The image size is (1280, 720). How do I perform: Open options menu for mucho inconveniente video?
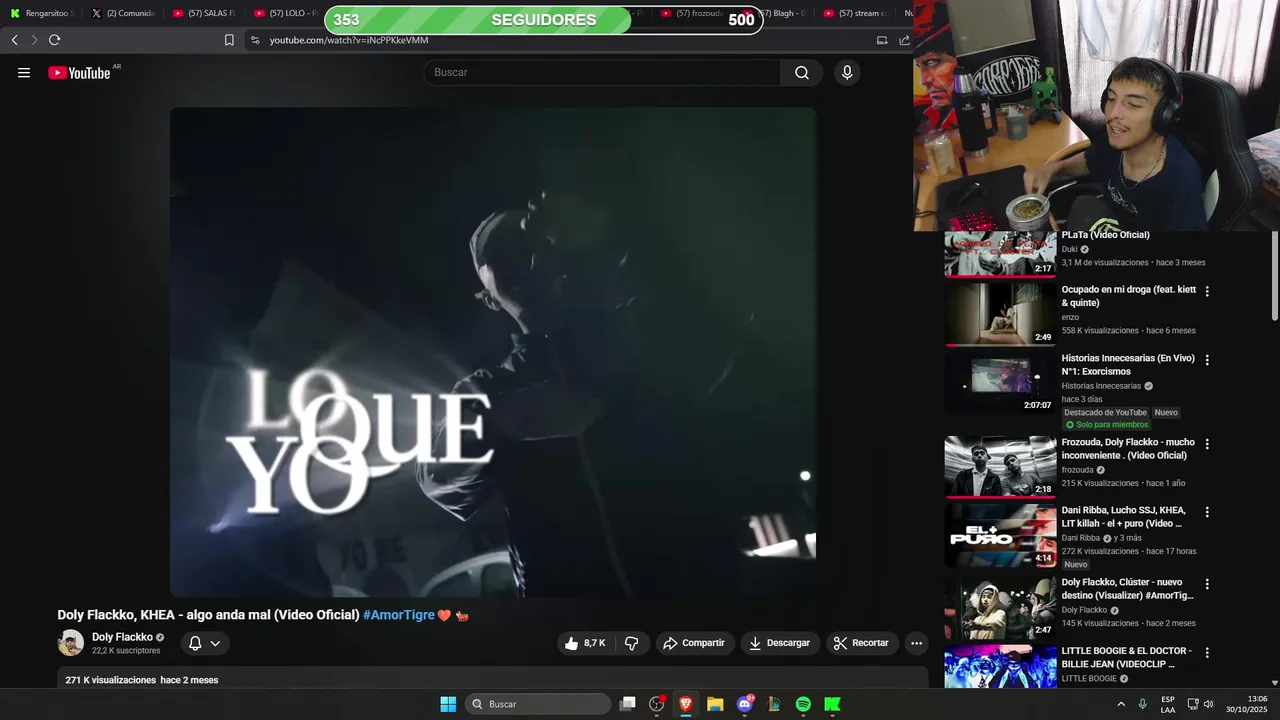1207,443
